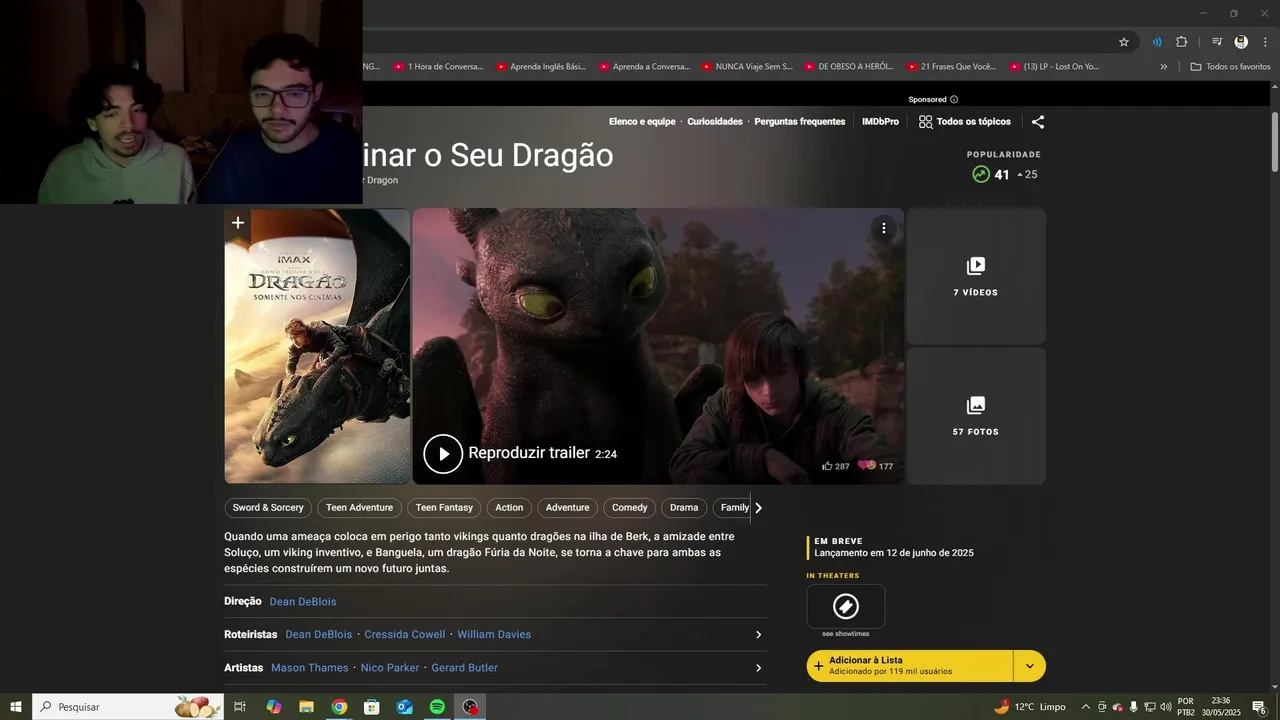This screenshot has width=1280, height=720.
Task: Open the trailer three-dot options menu
Action: point(884,228)
